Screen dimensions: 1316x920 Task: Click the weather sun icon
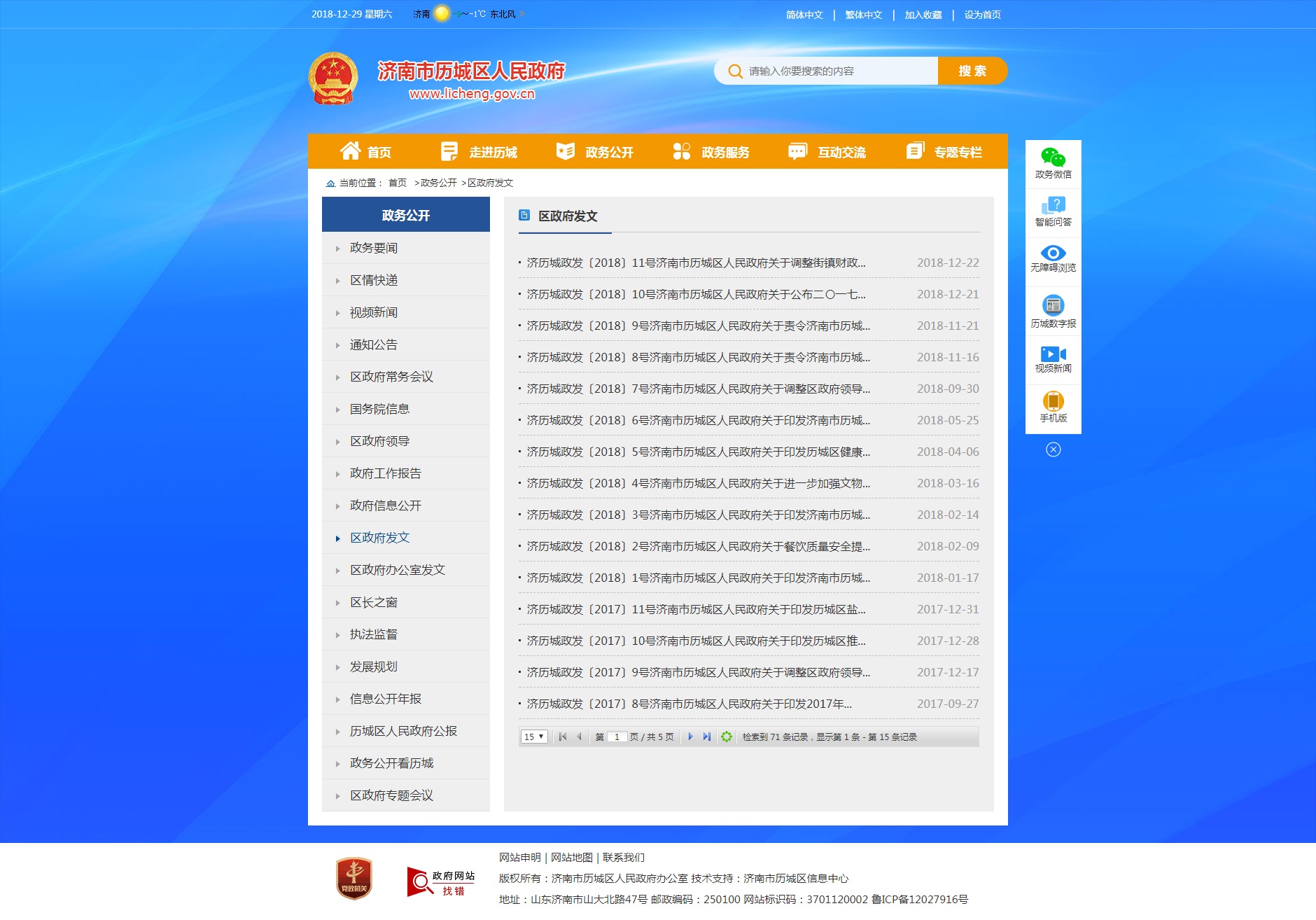(442, 13)
